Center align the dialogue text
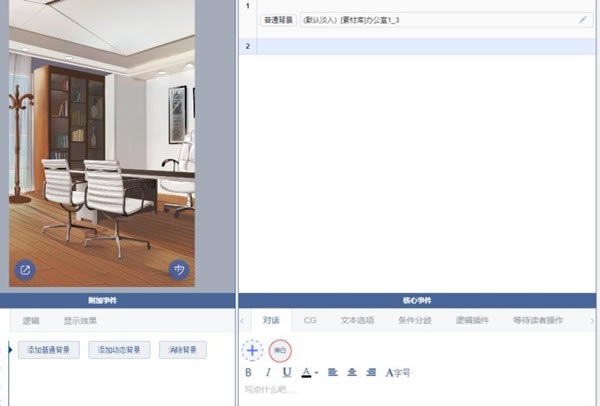600x406 pixels. point(352,373)
